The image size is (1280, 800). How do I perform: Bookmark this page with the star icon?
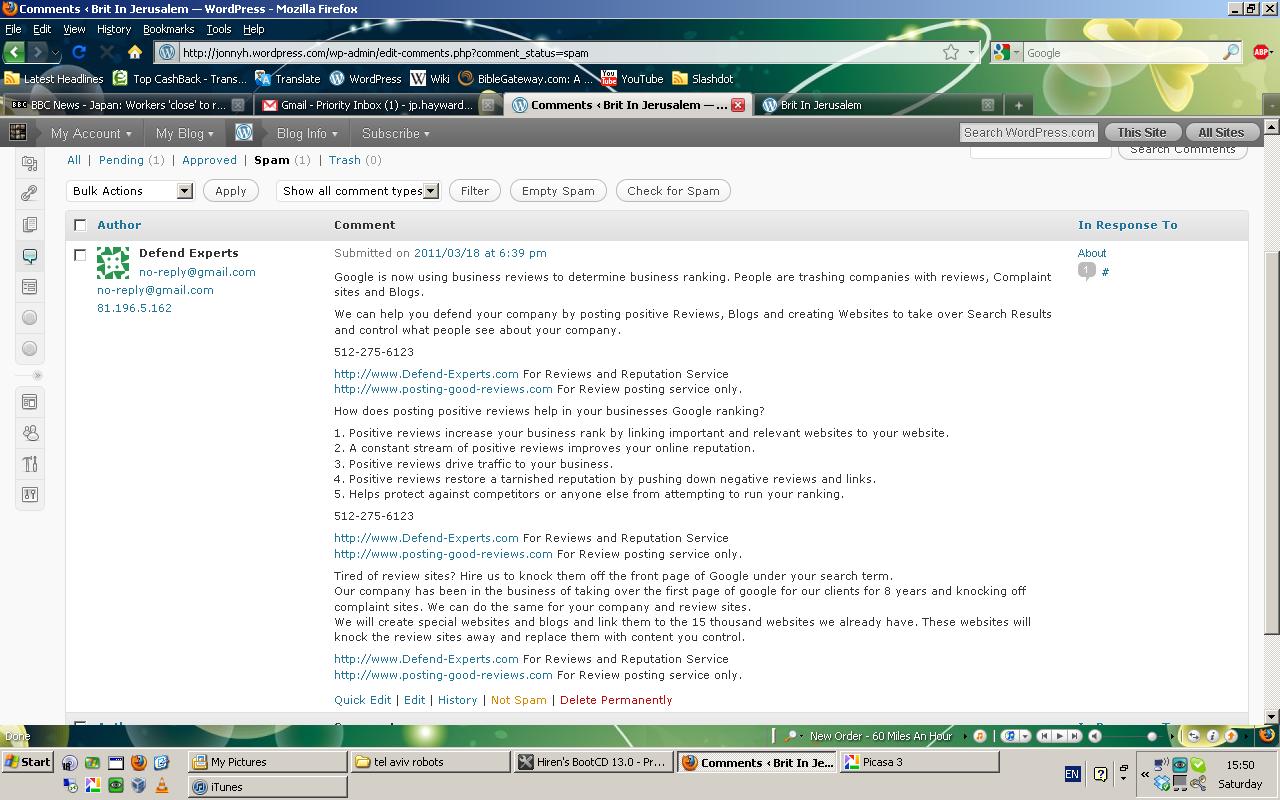pos(951,53)
